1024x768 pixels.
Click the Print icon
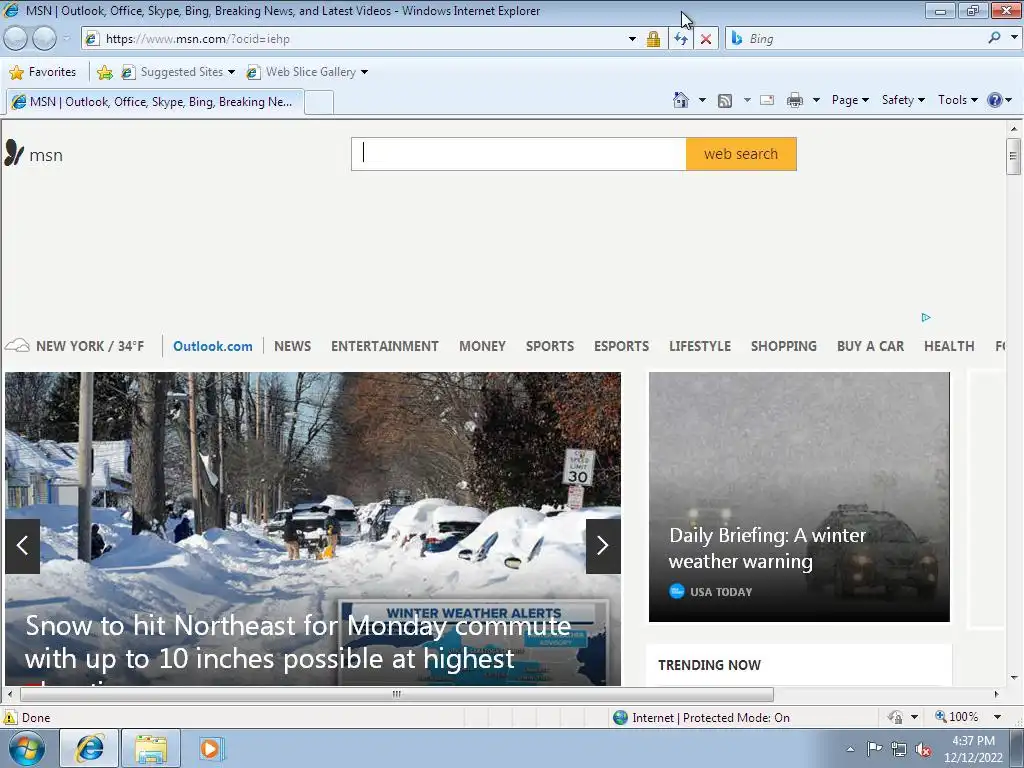pyautogui.click(x=795, y=100)
